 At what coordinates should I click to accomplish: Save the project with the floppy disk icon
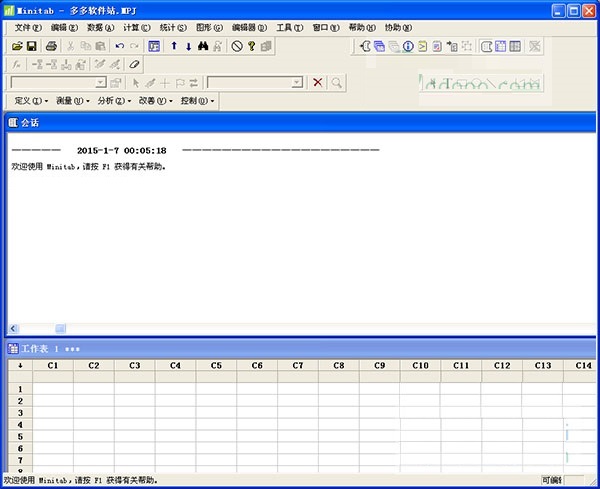(32, 46)
